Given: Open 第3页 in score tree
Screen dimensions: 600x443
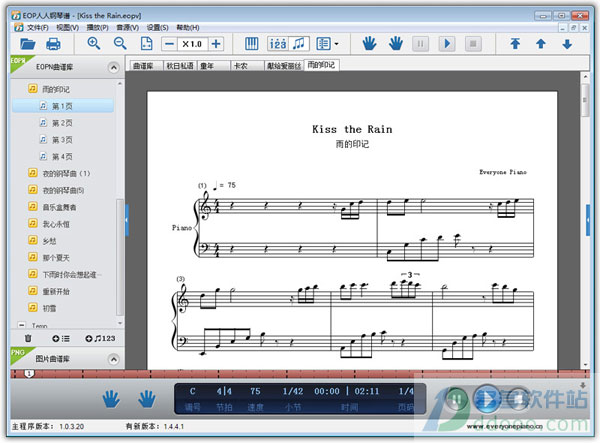Looking at the screenshot, I should [63, 140].
